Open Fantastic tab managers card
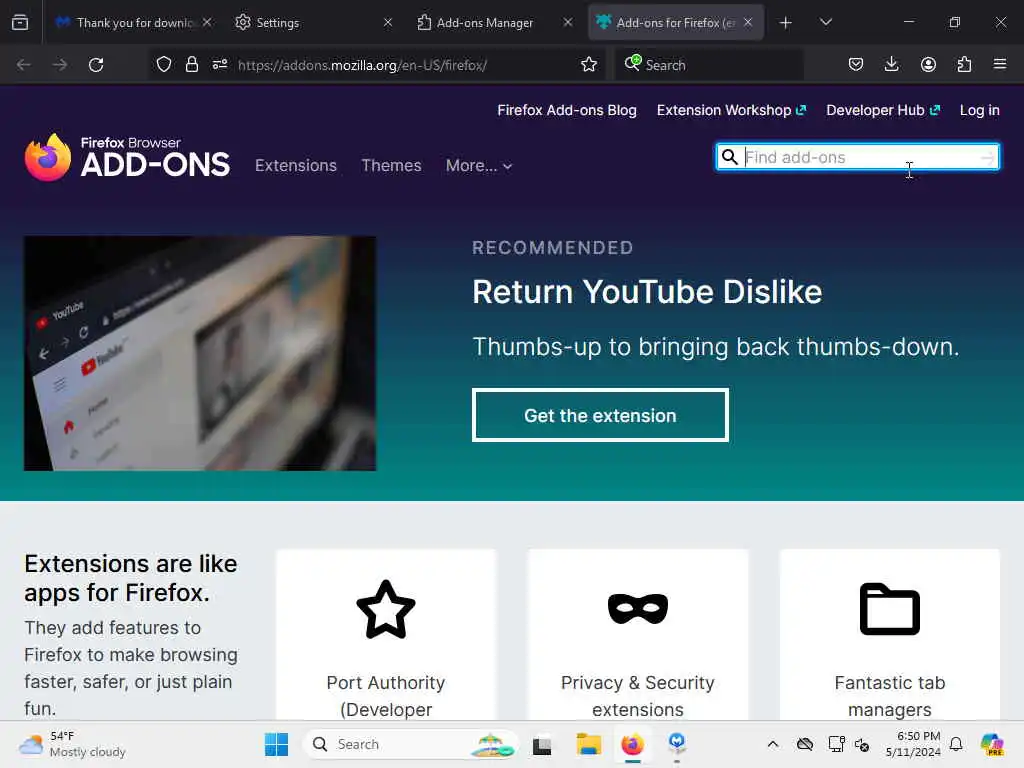This screenshot has height=768, width=1024. coord(889,635)
